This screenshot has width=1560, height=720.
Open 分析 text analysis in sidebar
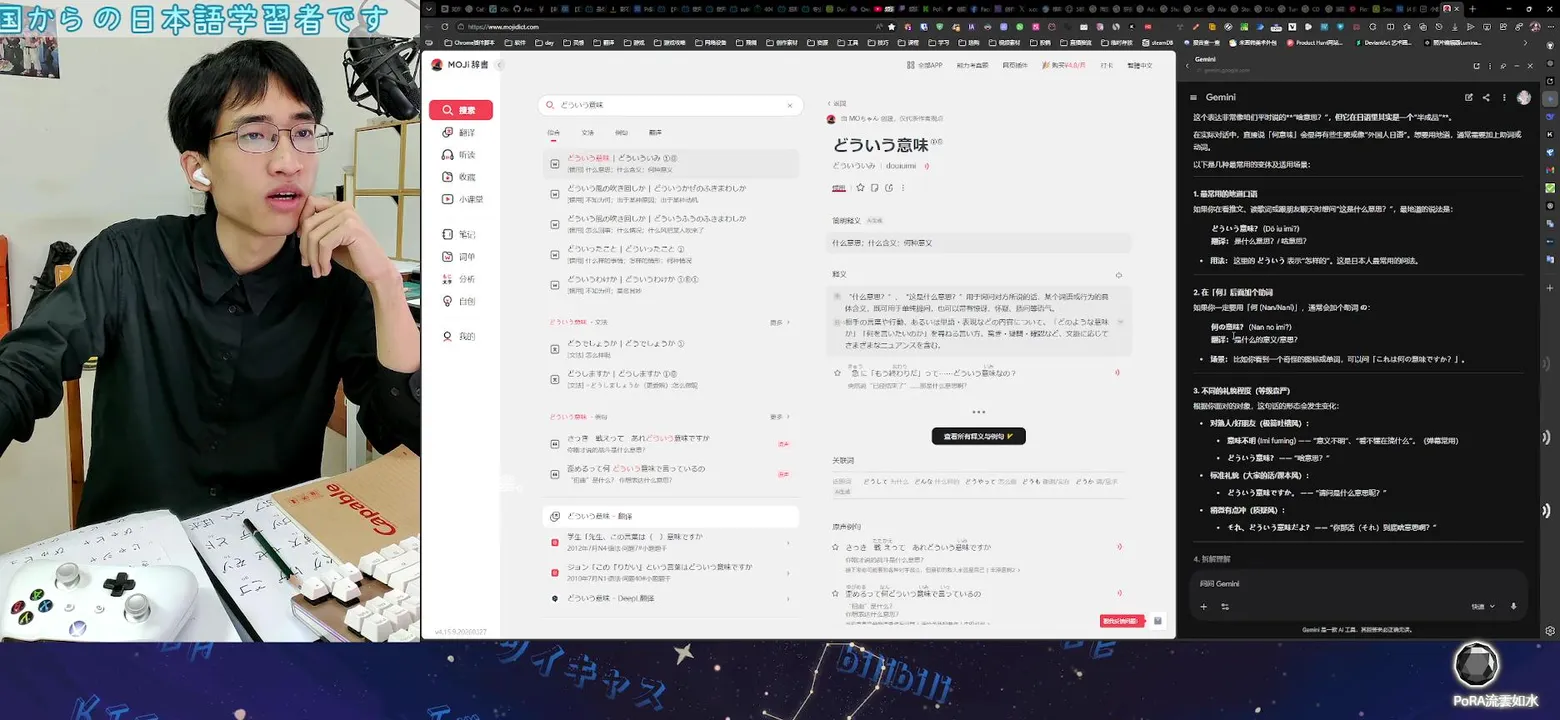(x=460, y=279)
